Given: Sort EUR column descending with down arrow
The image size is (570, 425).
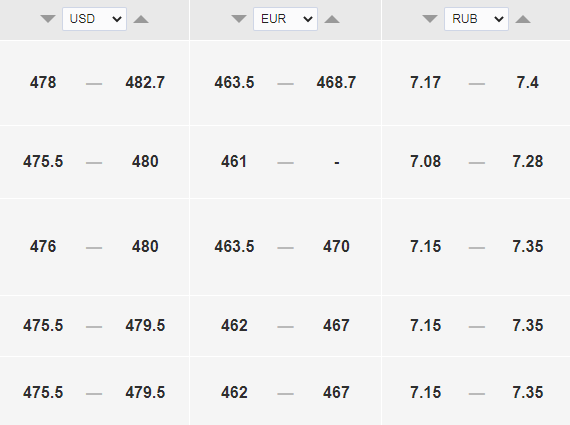Looking at the screenshot, I should click(x=239, y=19).
